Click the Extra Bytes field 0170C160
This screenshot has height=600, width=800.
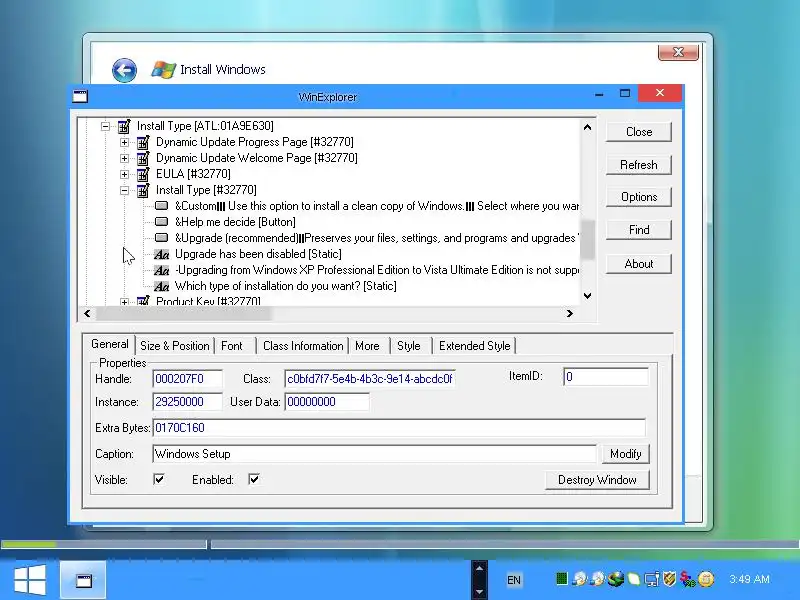pos(398,428)
